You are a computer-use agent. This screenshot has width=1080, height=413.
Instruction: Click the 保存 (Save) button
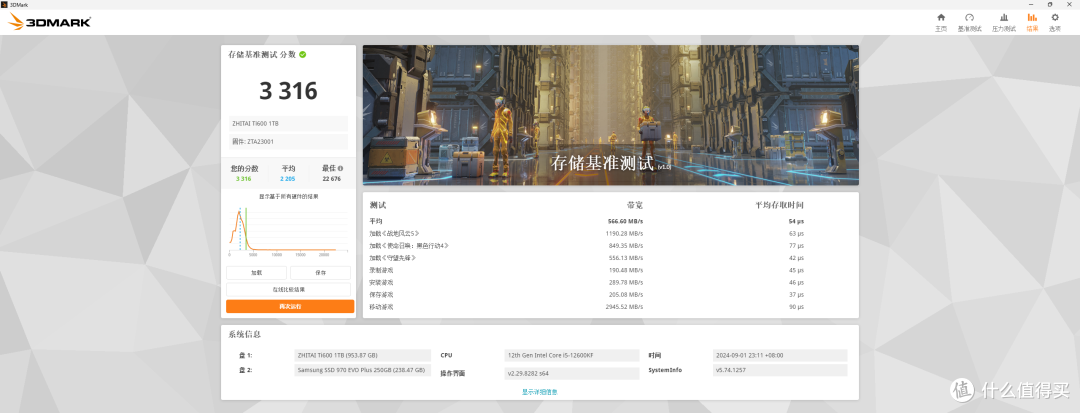pyautogui.click(x=320, y=273)
